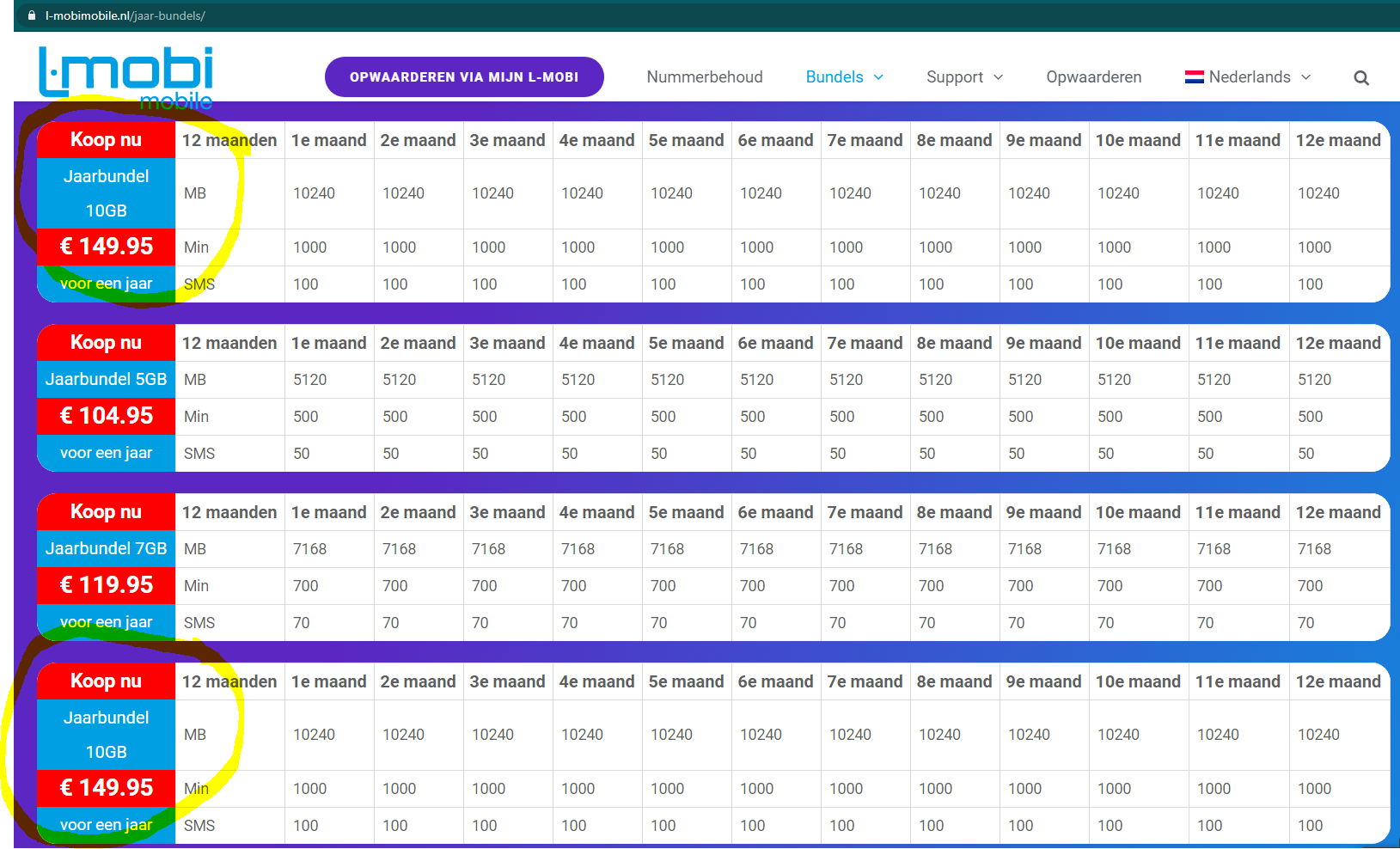Open the Nummerbehoud nav item
1400x849 pixels.
(x=705, y=77)
